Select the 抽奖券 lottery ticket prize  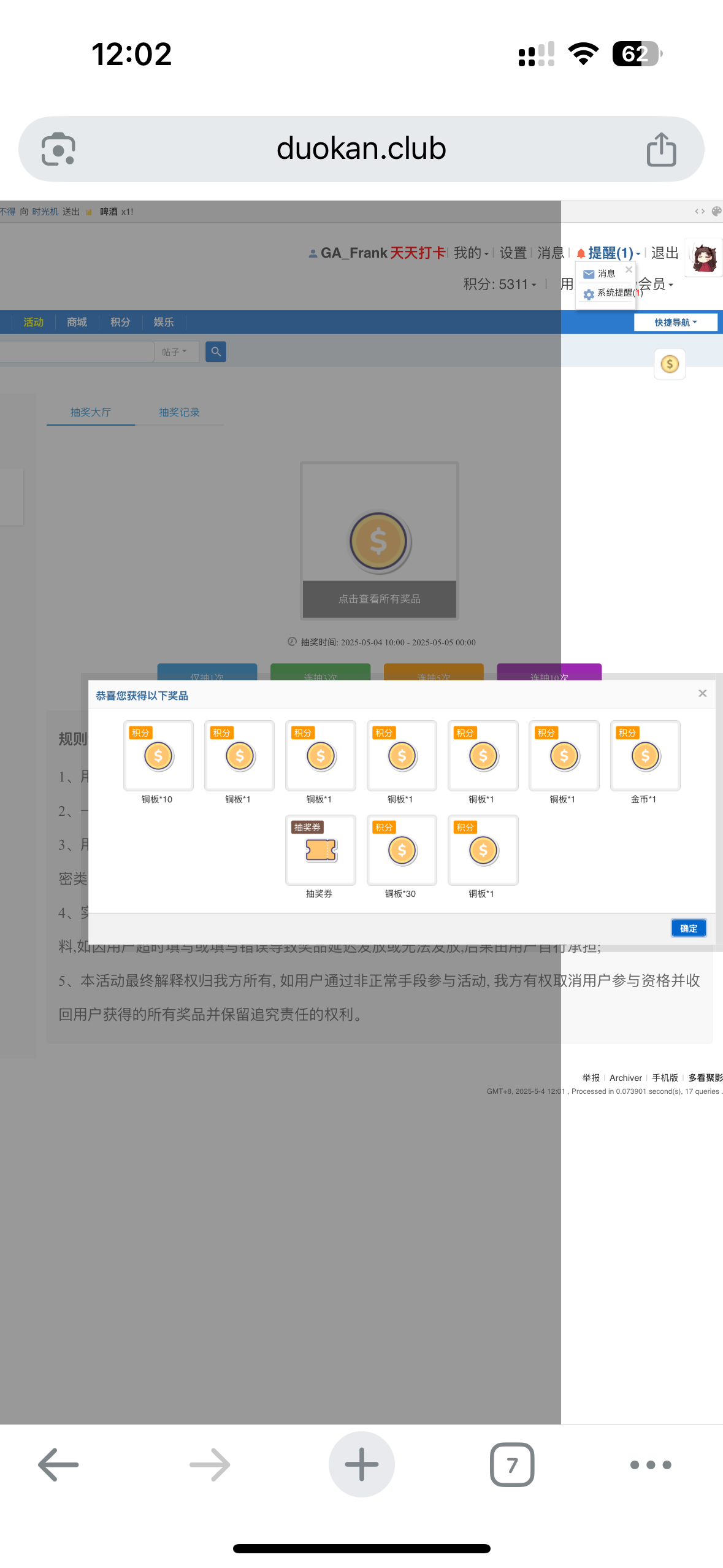pos(320,850)
